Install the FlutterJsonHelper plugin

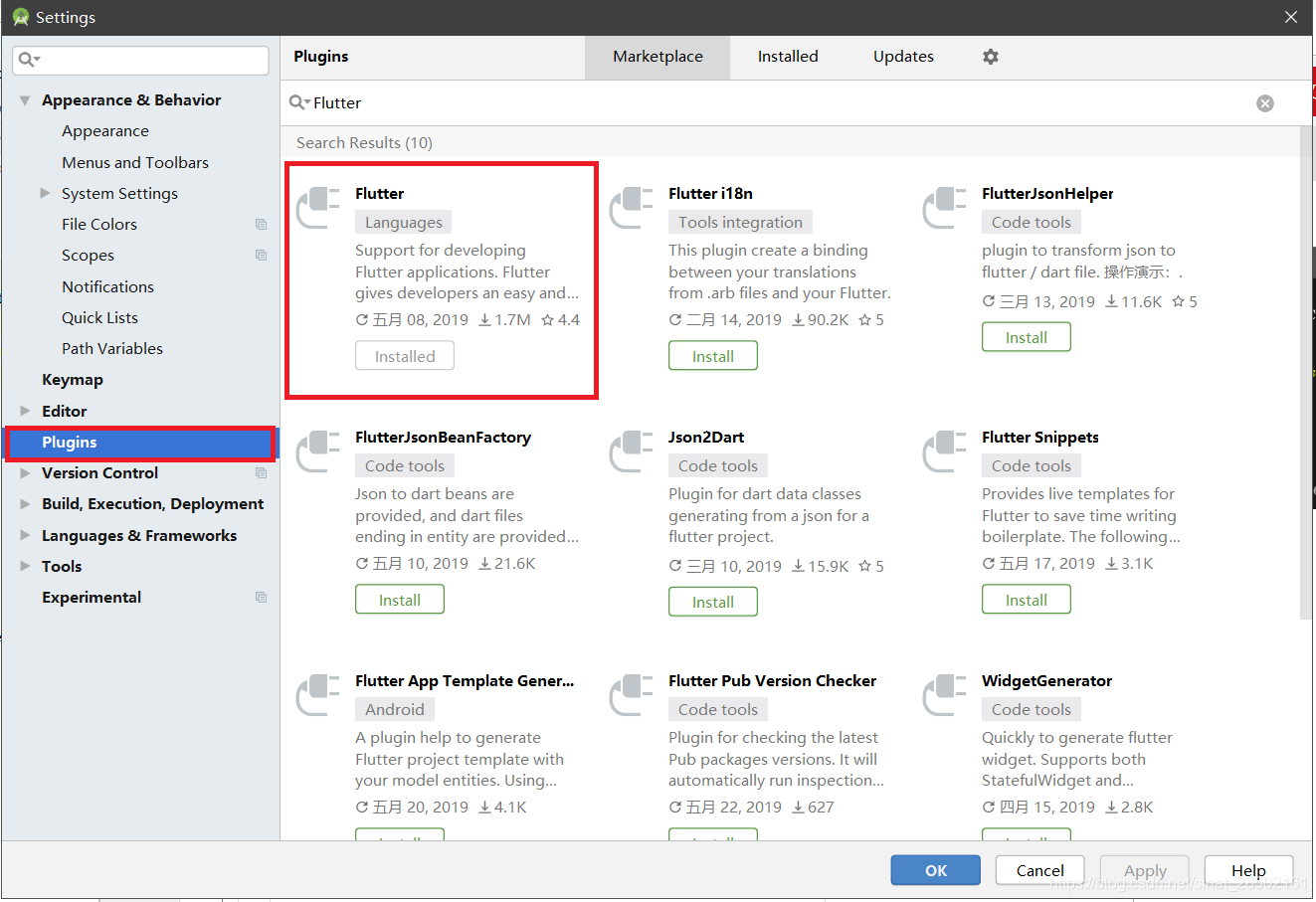click(1027, 337)
